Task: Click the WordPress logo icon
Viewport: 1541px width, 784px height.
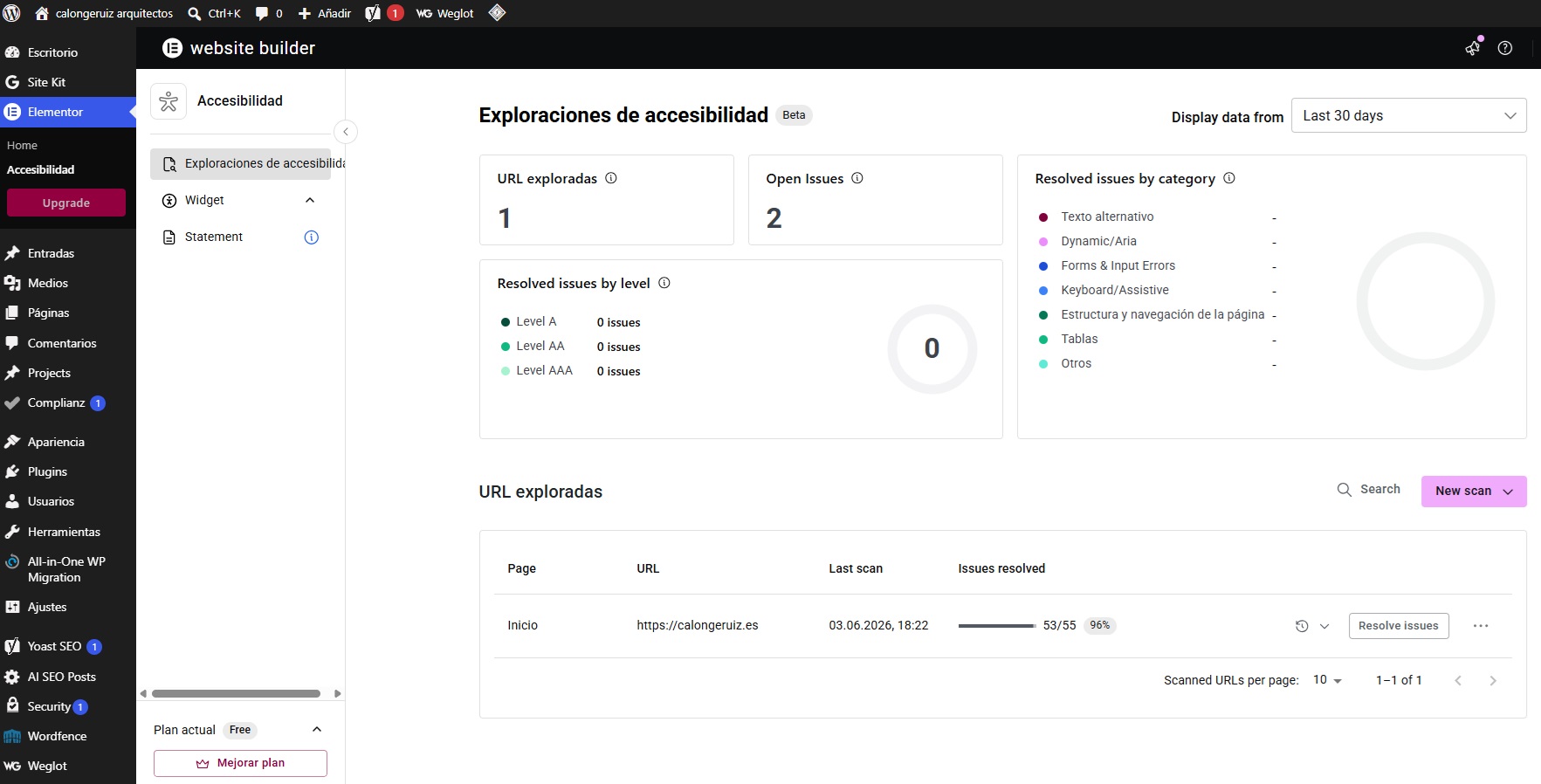Action: 12,13
